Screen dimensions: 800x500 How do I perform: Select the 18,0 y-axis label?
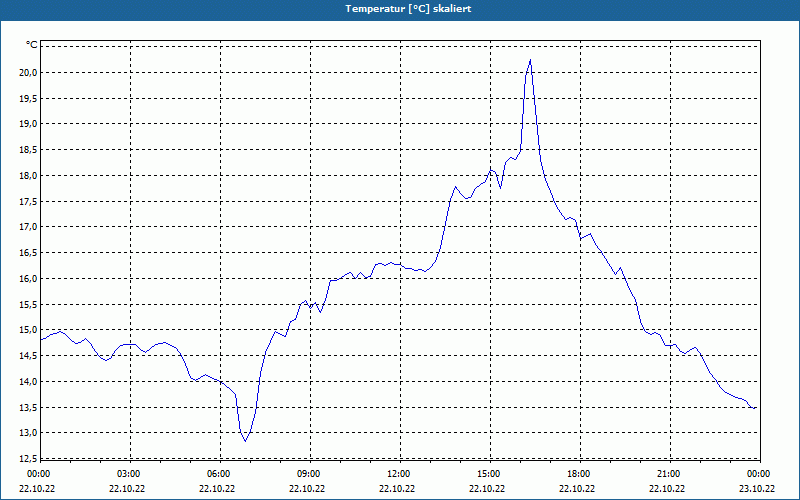[29, 176]
